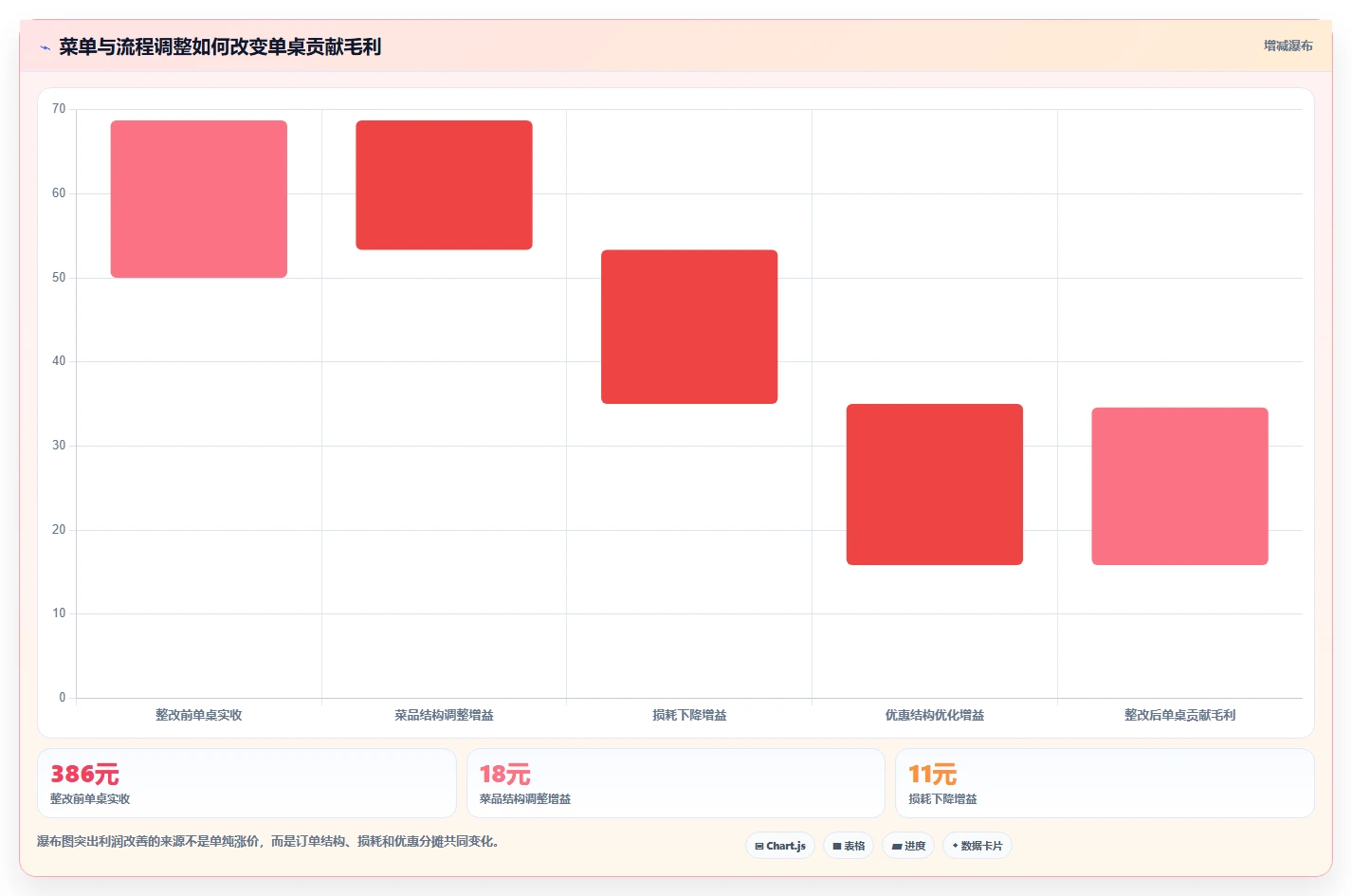Click the 表格 chip
The image size is (1352, 896).
(x=849, y=846)
